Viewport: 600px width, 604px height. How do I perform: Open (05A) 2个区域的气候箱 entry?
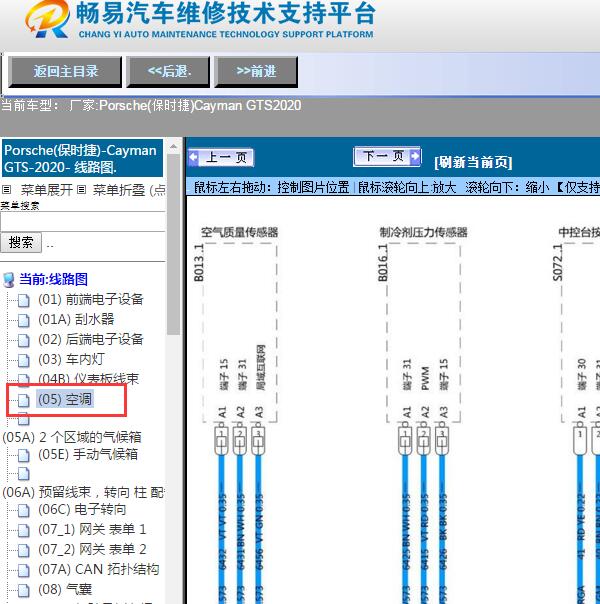pos(72,437)
